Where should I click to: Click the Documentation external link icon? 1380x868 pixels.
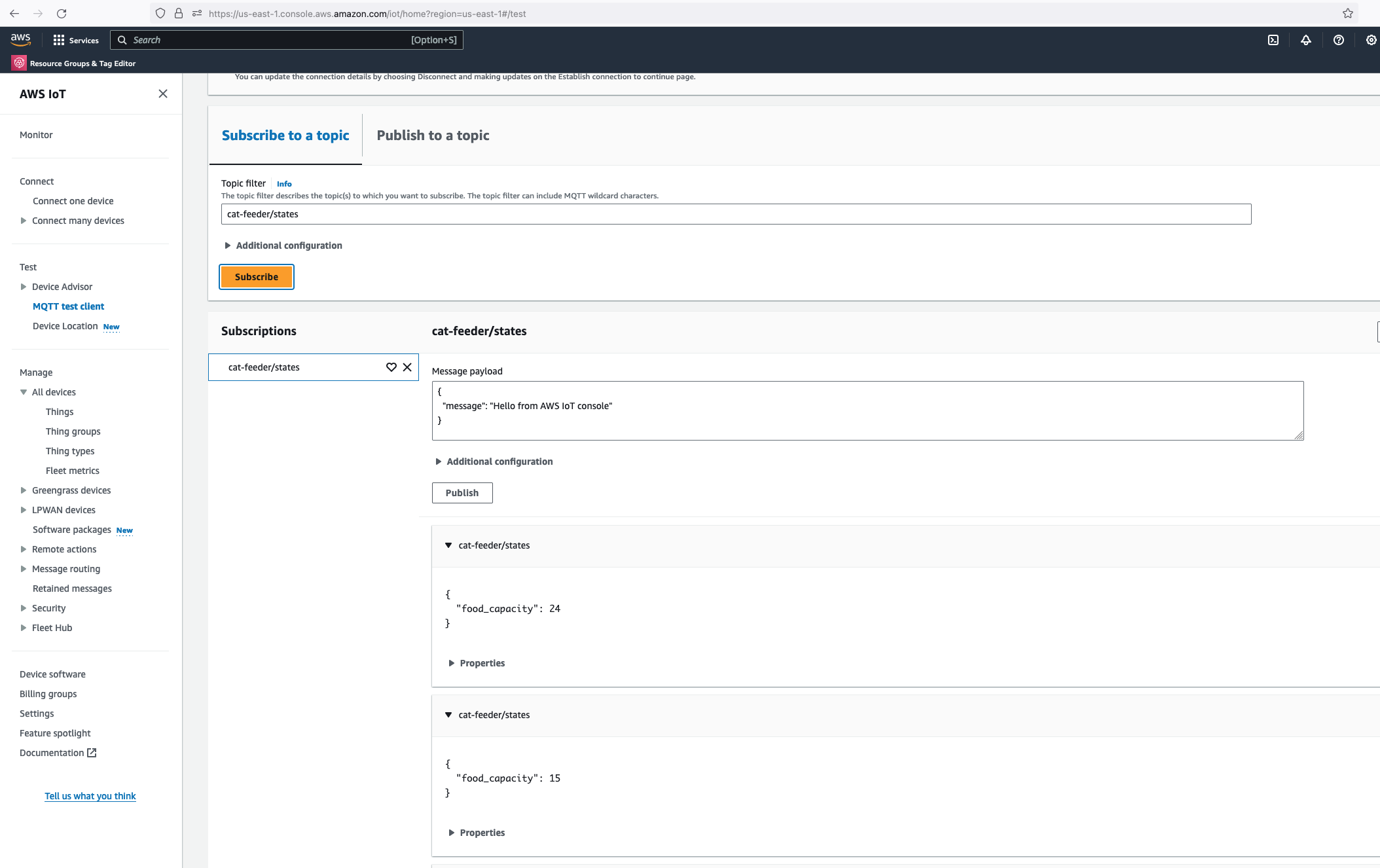pyautogui.click(x=92, y=753)
